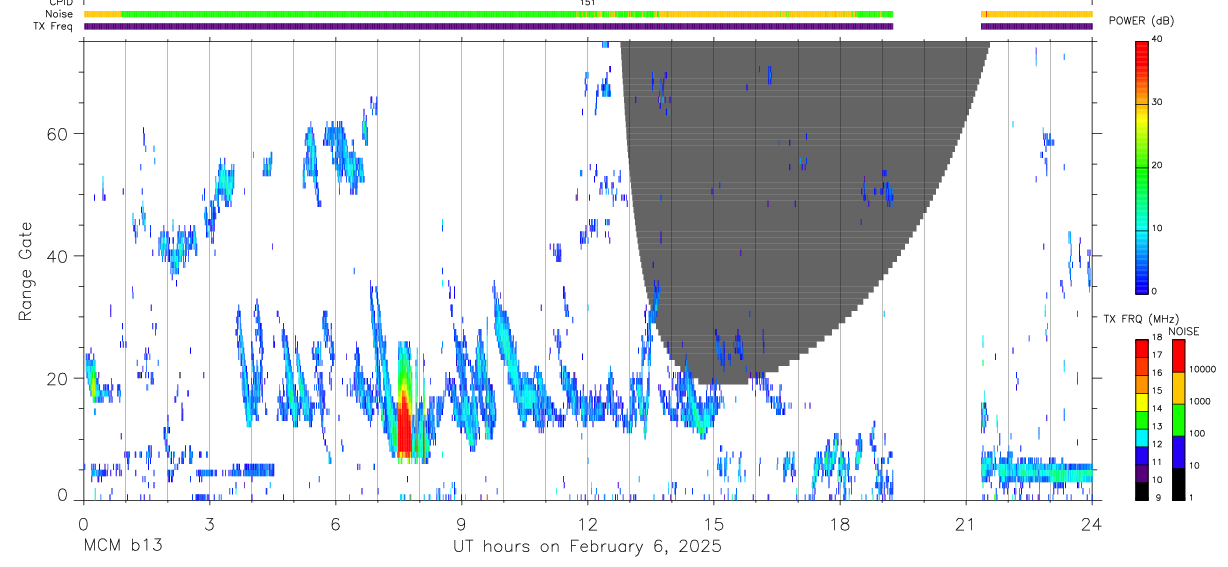Select the 14 MHz label on the TX frequency legend
Image resolution: width=1228 pixels, height=567 pixels.
click(x=1156, y=408)
